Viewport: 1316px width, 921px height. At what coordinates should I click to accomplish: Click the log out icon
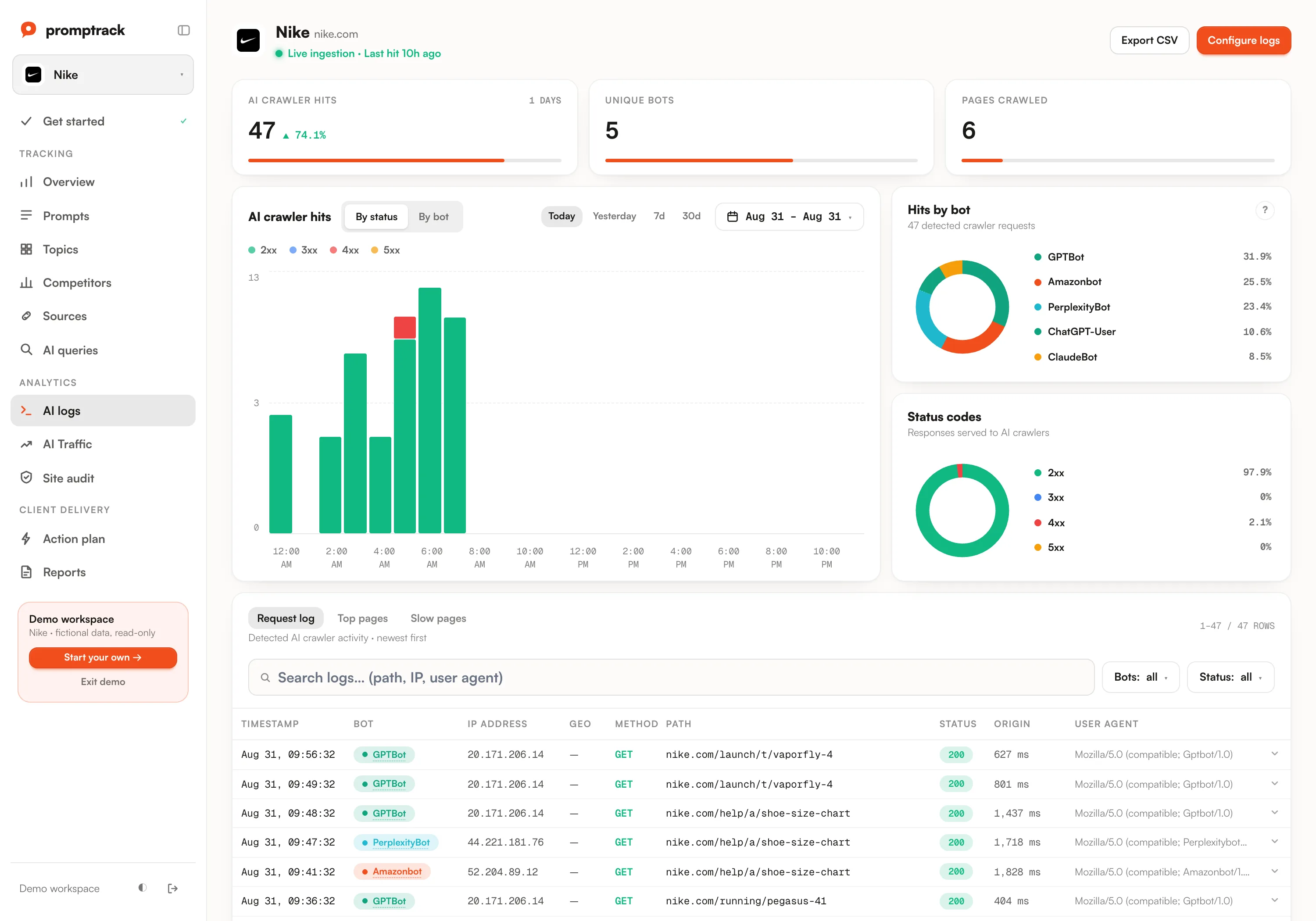tap(172, 889)
